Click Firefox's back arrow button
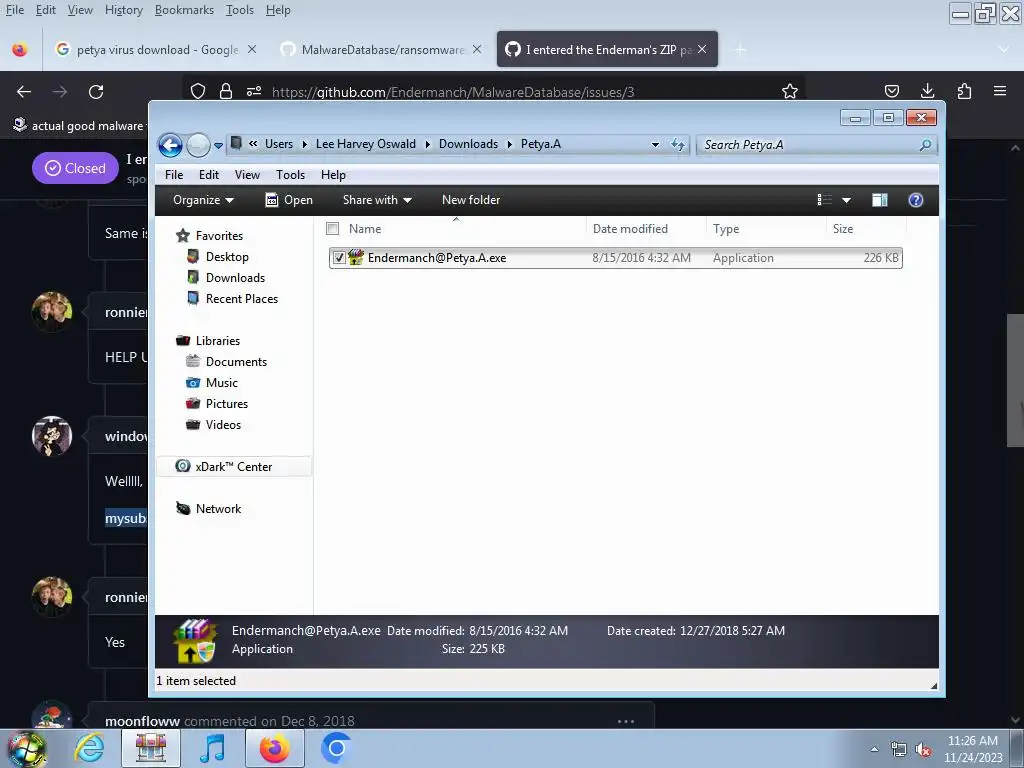This screenshot has height=768, width=1024. click(x=24, y=91)
